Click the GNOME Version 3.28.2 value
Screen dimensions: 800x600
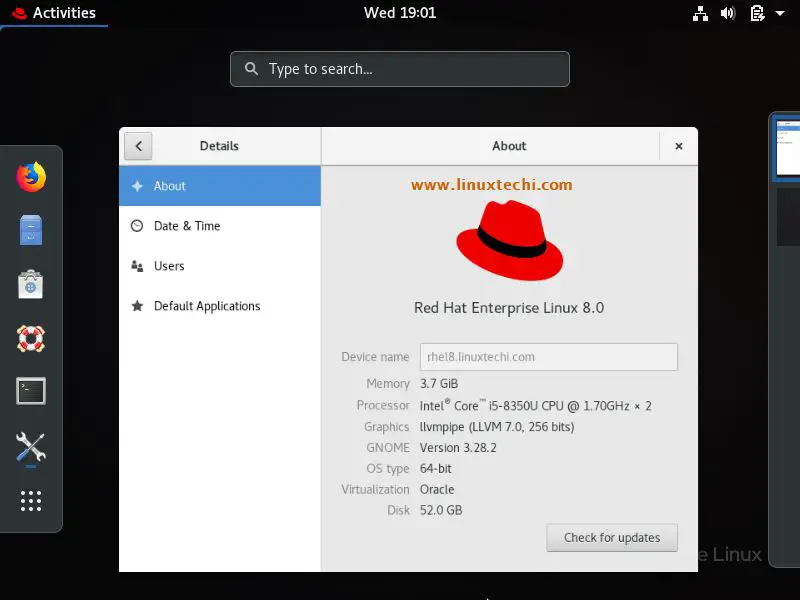pyautogui.click(x=458, y=447)
